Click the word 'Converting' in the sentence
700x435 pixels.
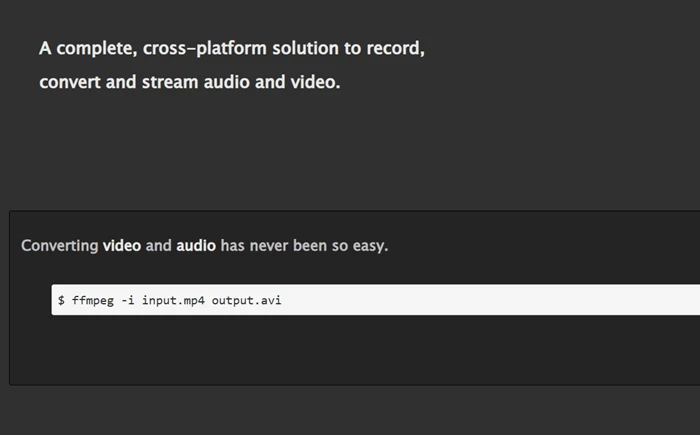59,245
